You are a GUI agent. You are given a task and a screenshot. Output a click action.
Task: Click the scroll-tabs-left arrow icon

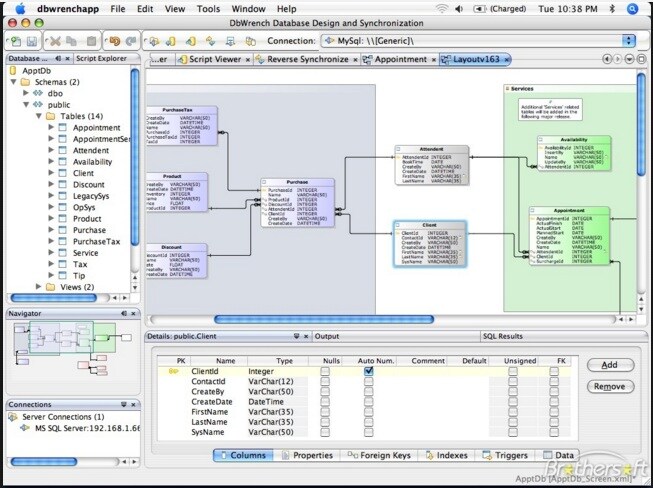coord(607,59)
